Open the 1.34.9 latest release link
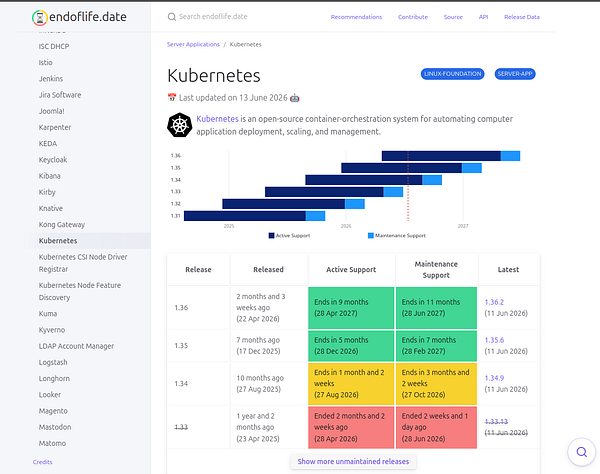 [494, 378]
